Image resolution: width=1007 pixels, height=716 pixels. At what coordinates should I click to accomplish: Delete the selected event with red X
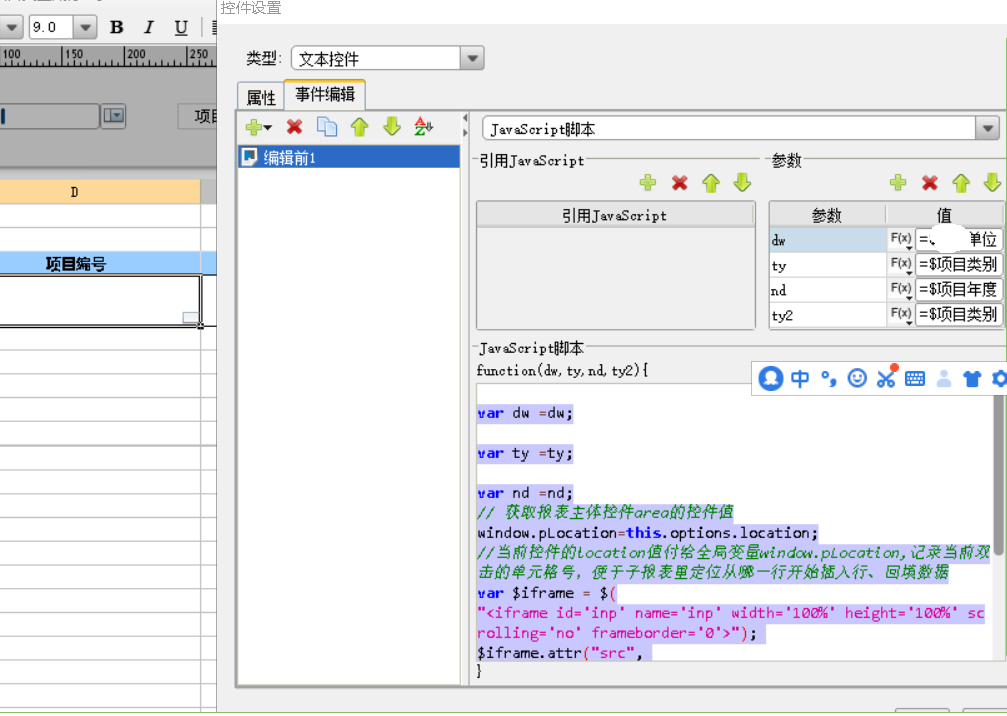295,127
